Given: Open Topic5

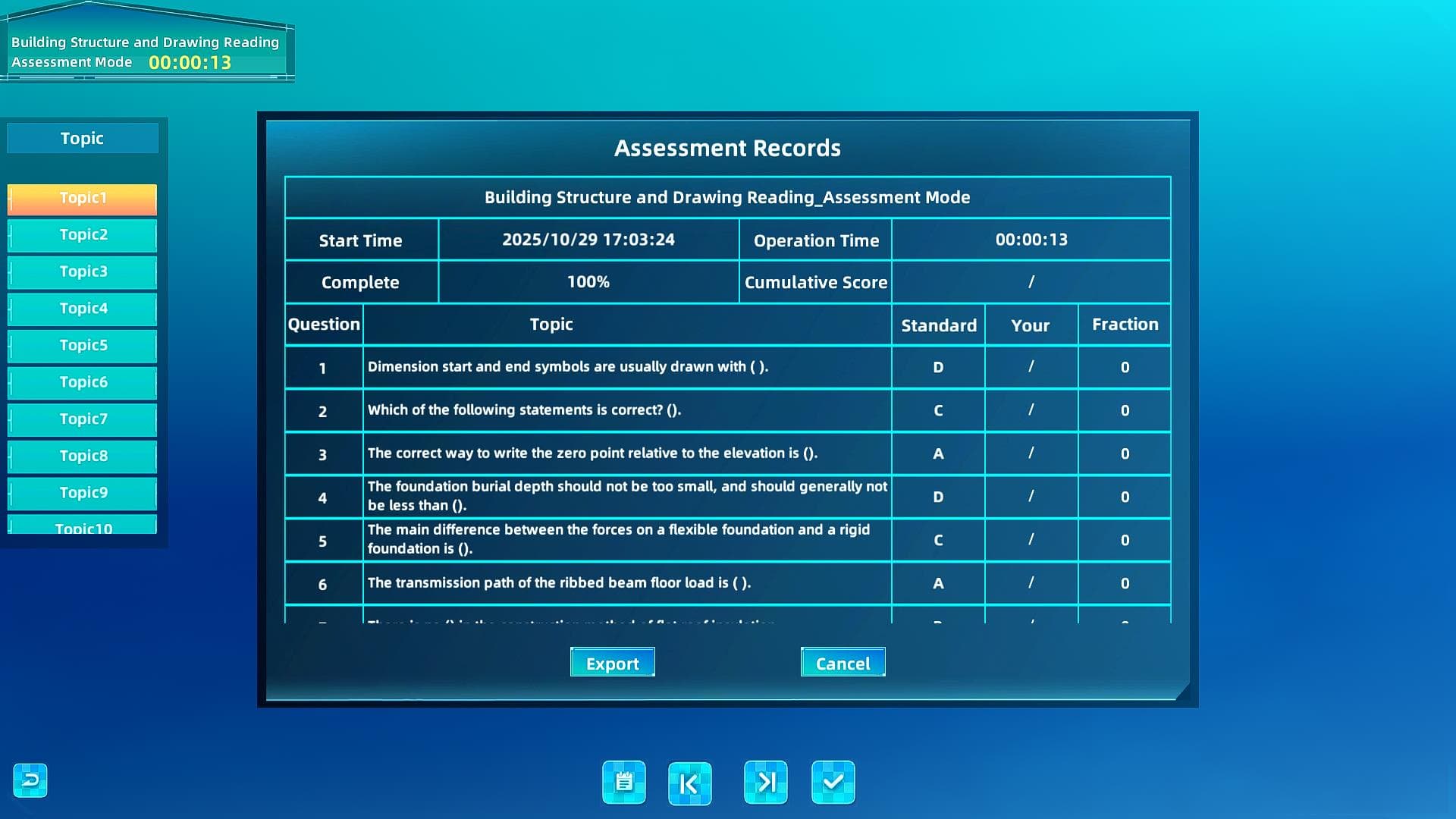Looking at the screenshot, I should click(83, 346).
